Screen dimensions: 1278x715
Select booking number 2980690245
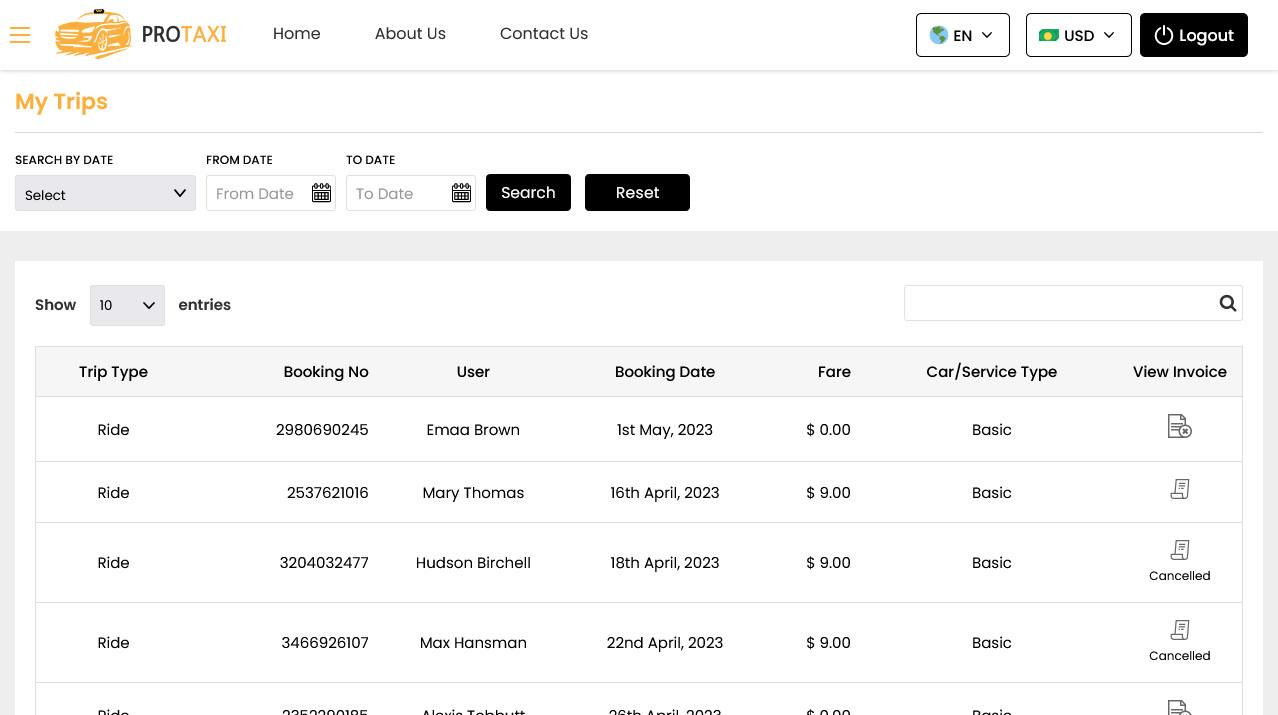322,430
